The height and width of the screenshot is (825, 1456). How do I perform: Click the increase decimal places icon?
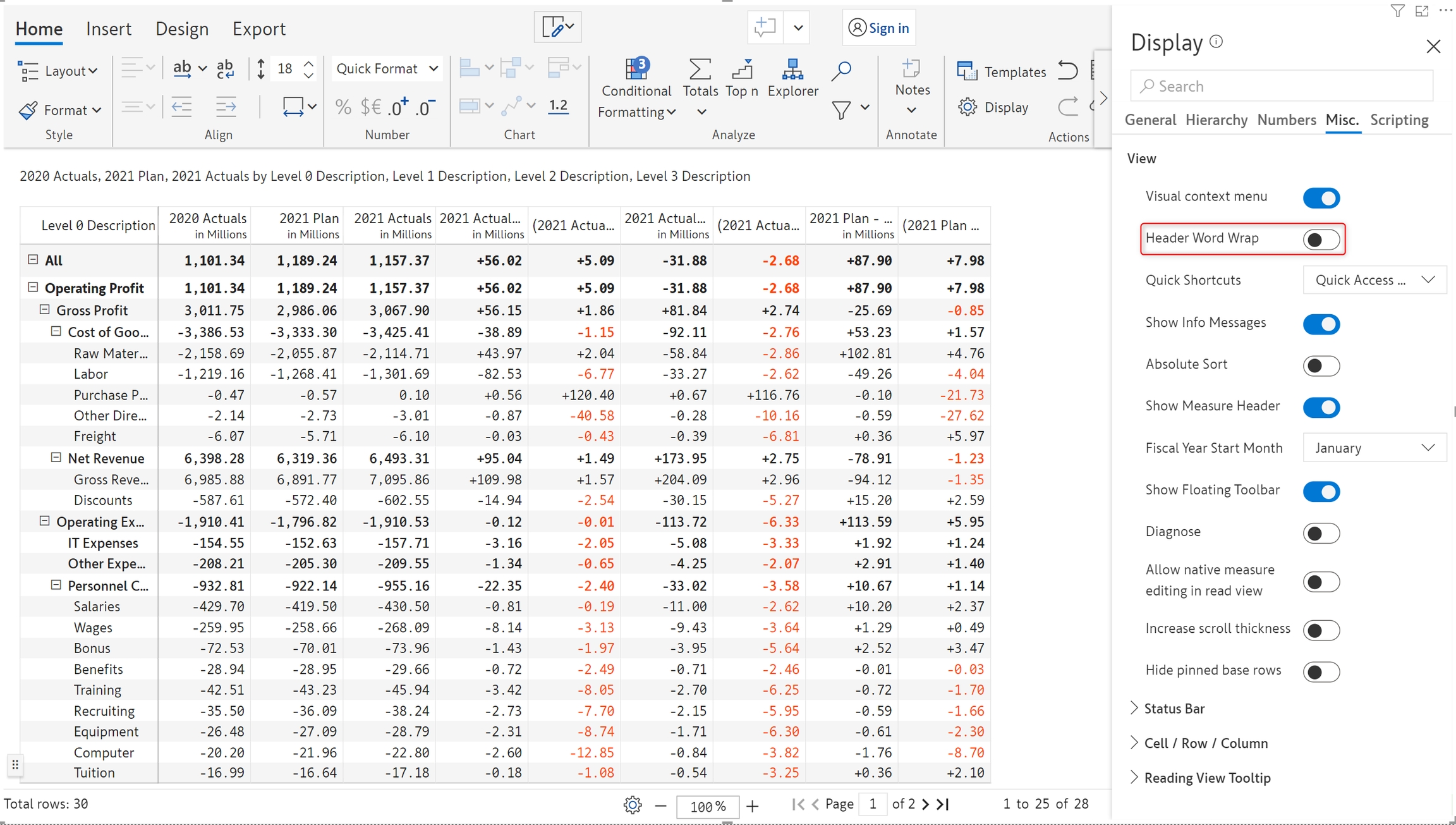click(397, 107)
